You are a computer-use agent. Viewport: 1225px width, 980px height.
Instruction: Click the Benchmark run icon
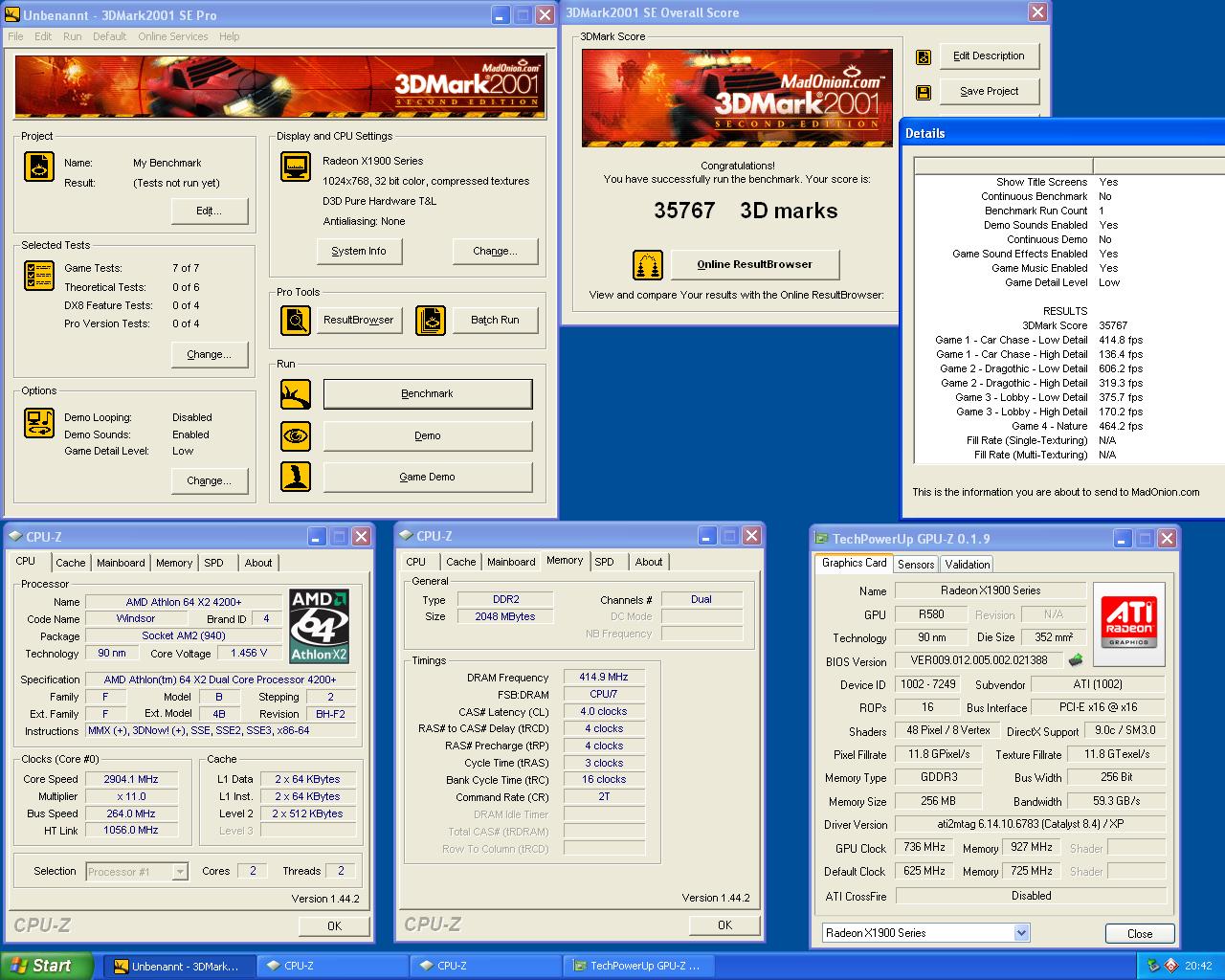pyautogui.click(x=296, y=393)
